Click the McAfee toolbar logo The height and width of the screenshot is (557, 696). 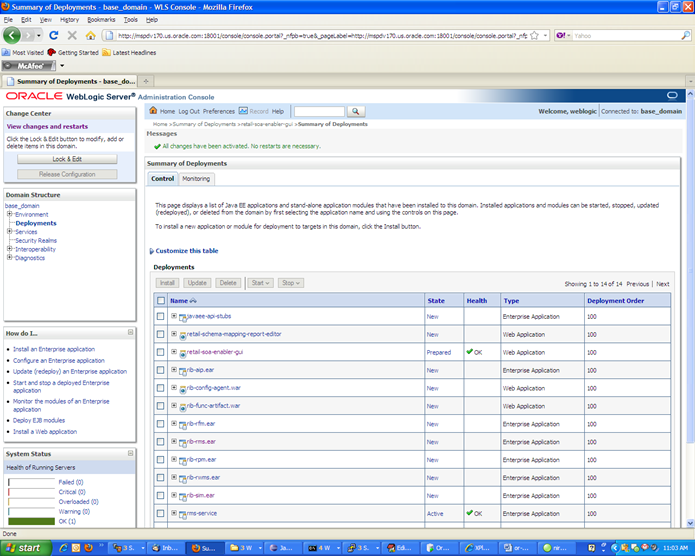pos(29,66)
